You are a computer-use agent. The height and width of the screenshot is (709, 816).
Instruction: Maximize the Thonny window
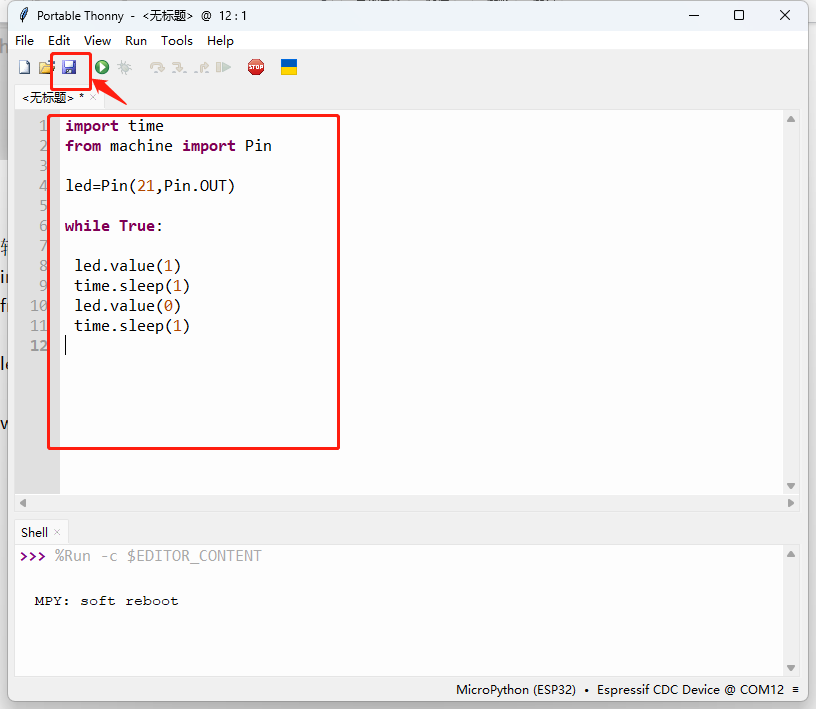[x=739, y=16]
